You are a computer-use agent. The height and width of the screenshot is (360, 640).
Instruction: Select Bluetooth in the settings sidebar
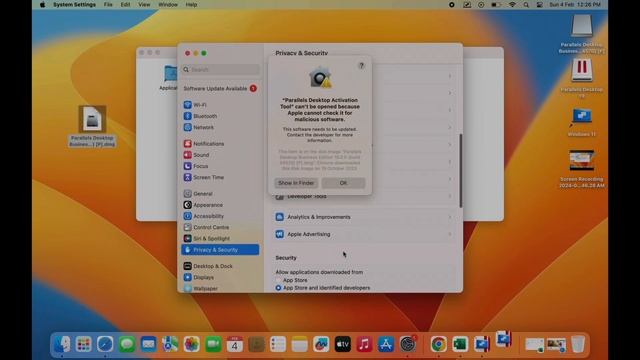point(200,116)
